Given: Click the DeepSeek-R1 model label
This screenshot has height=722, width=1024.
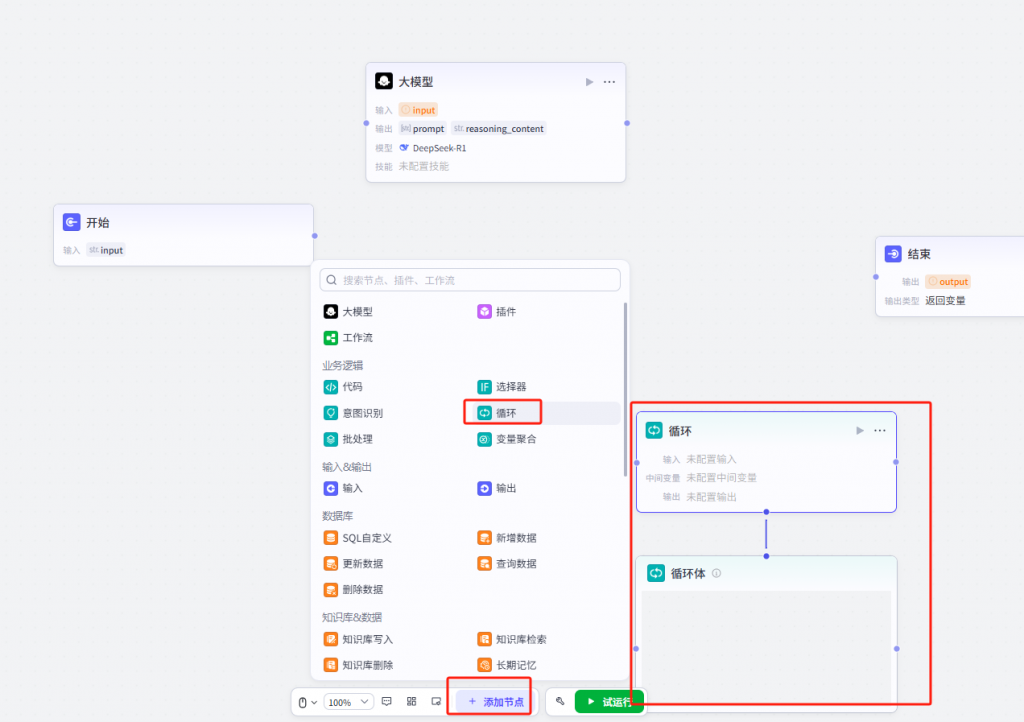Looking at the screenshot, I should click(x=439, y=148).
